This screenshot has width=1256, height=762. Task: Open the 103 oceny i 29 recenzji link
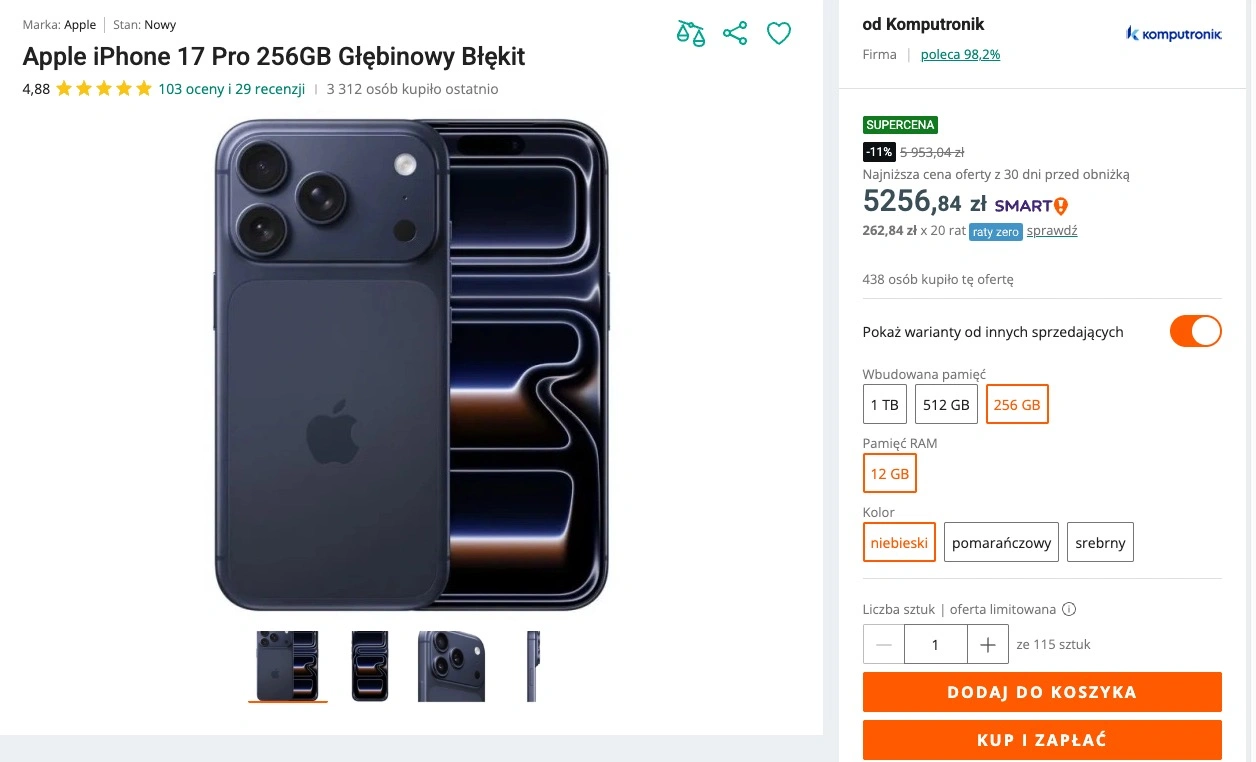pyautogui.click(x=231, y=89)
